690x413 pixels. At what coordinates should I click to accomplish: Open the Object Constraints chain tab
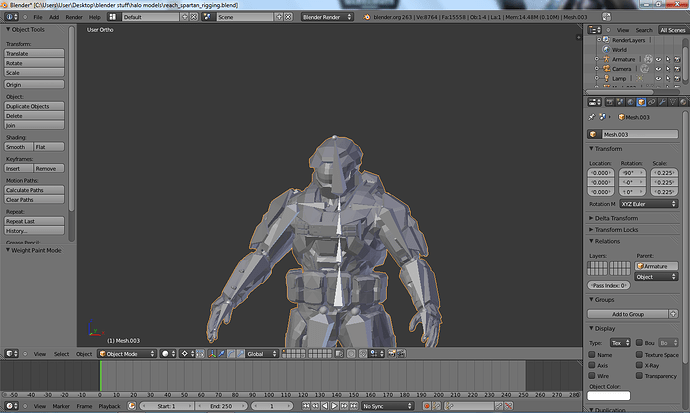tap(652, 102)
